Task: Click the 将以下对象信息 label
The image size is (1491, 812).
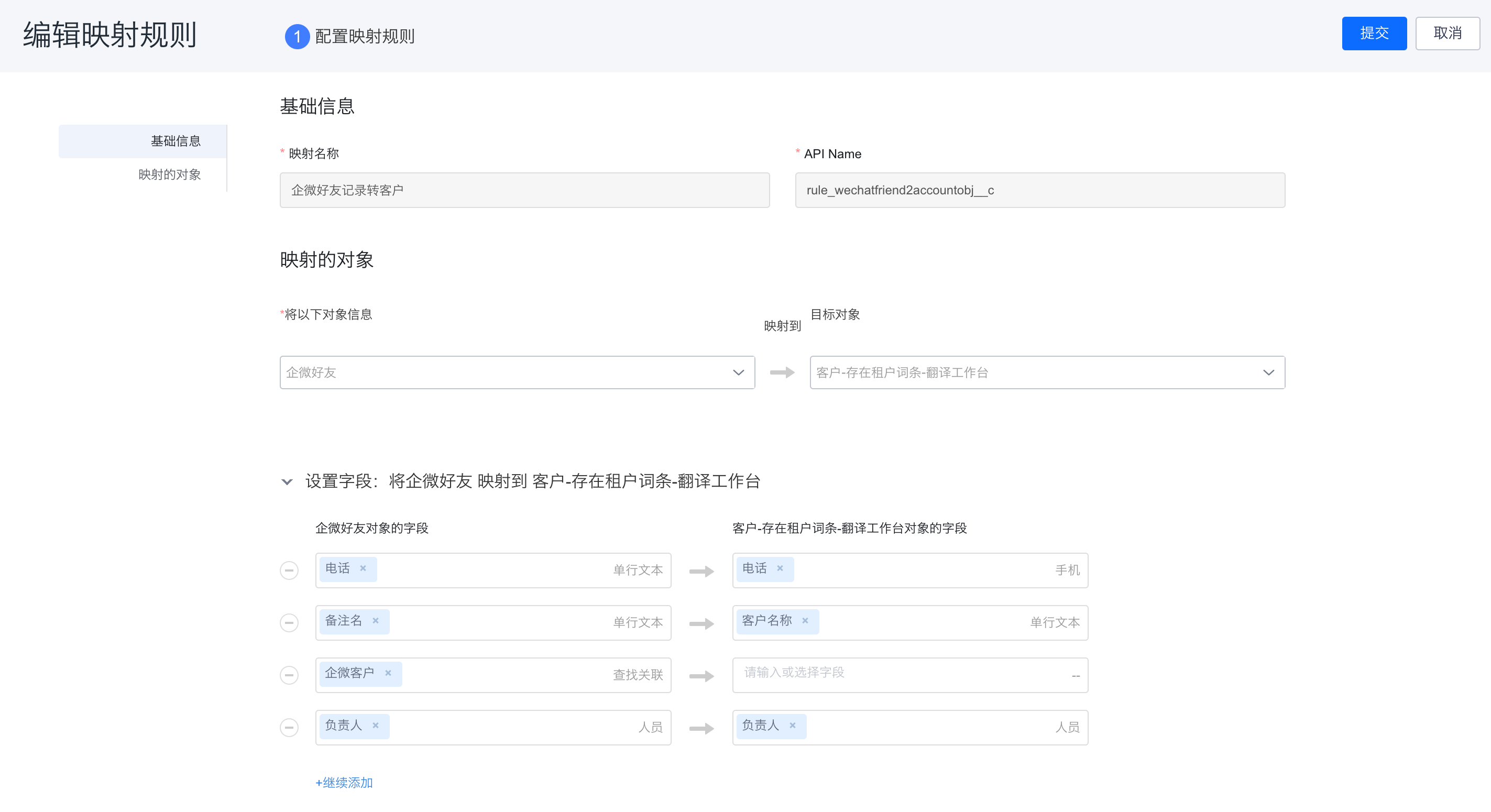Action: [327, 314]
